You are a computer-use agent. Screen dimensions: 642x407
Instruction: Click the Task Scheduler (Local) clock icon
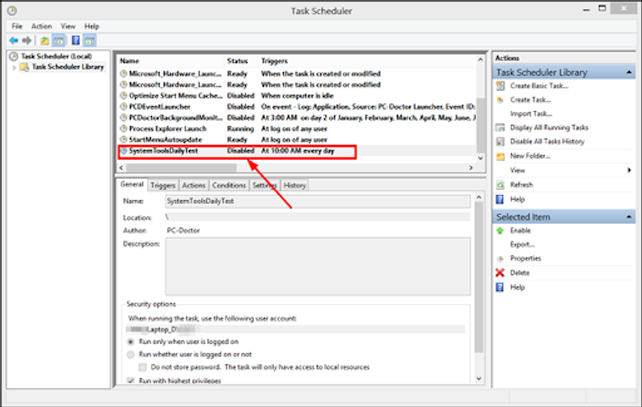(14, 56)
